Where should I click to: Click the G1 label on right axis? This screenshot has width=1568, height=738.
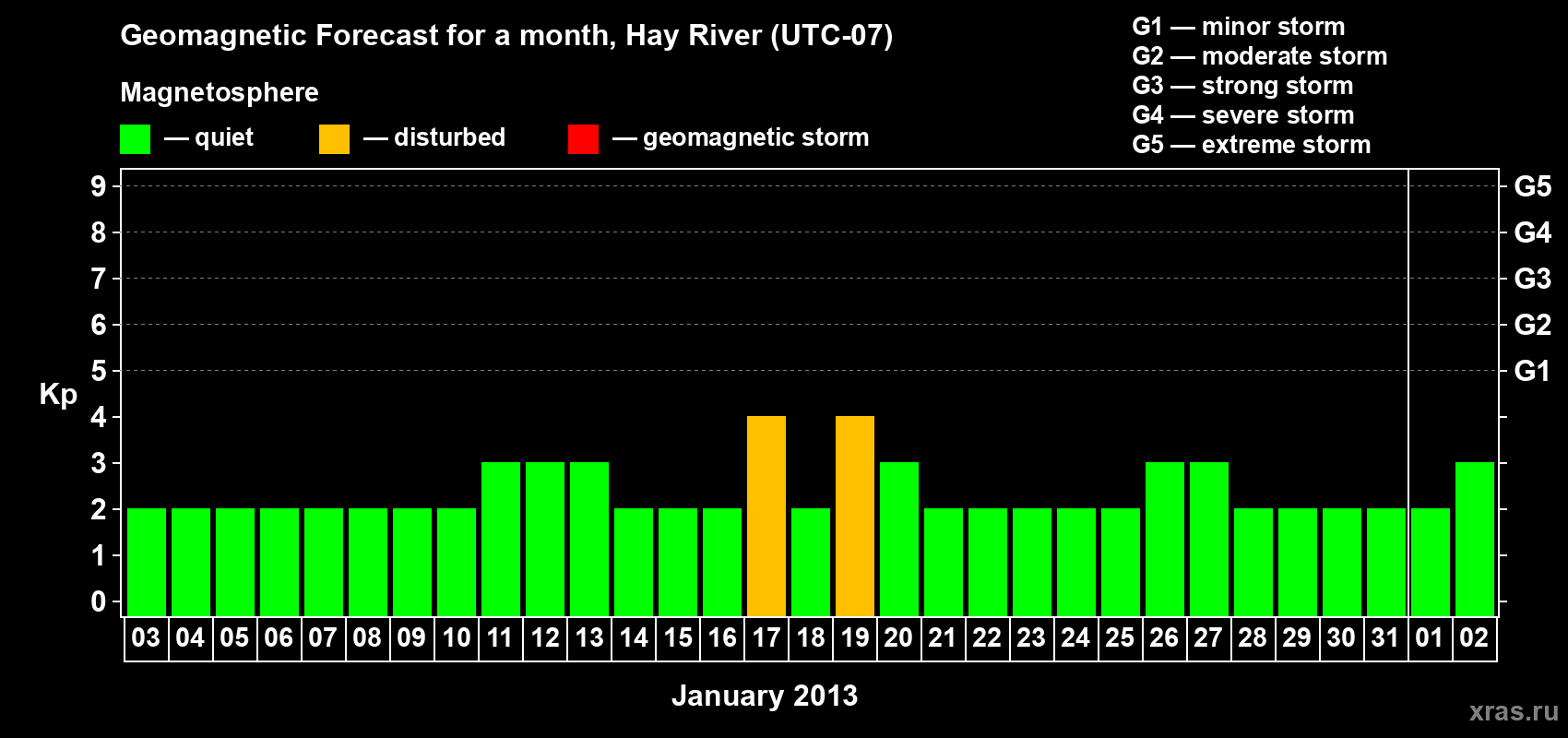pyautogui.click(x=1533, y=371)
